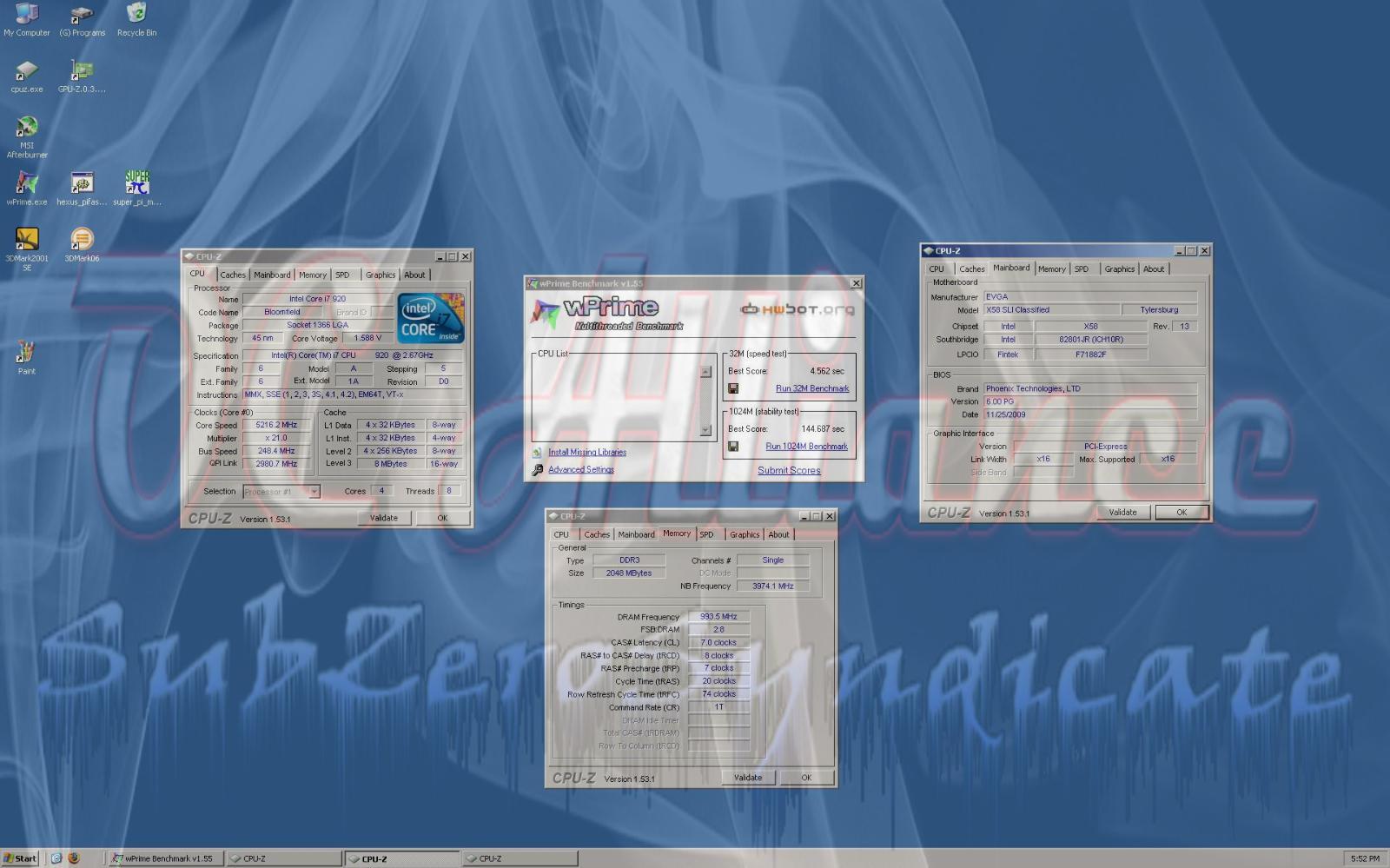Click the NB Frequency value 3974.1 MHz
Viewport: 1390px width, 868px height.
(x=773, y=586)
